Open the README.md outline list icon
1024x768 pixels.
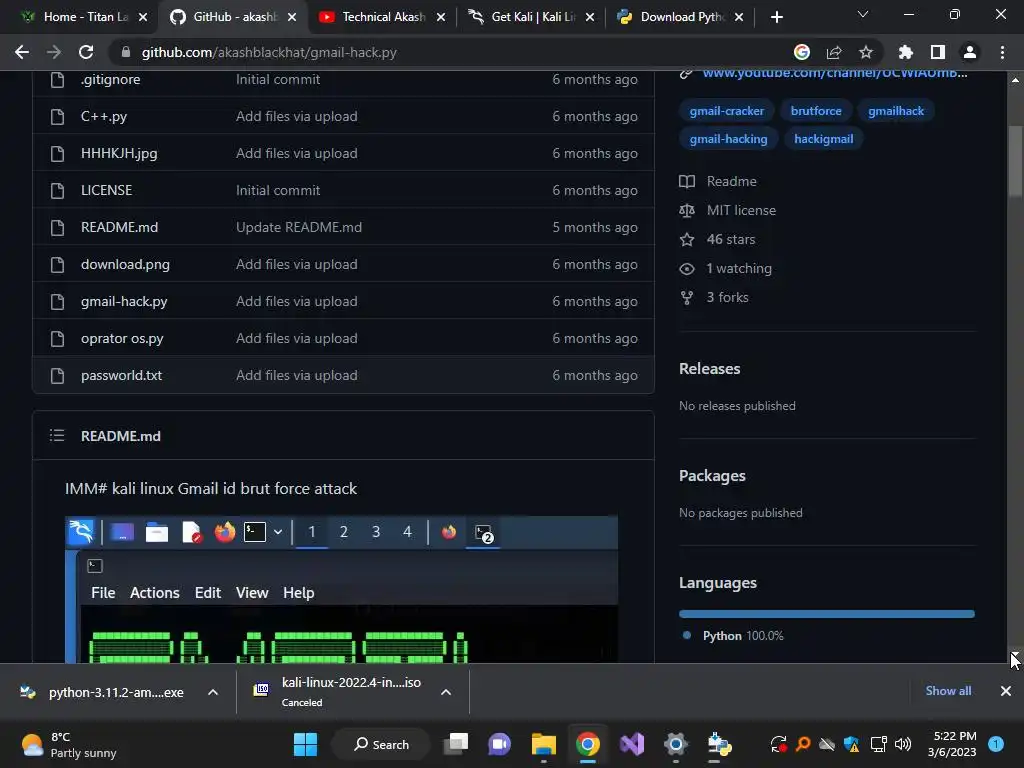(x=57, y=436)
